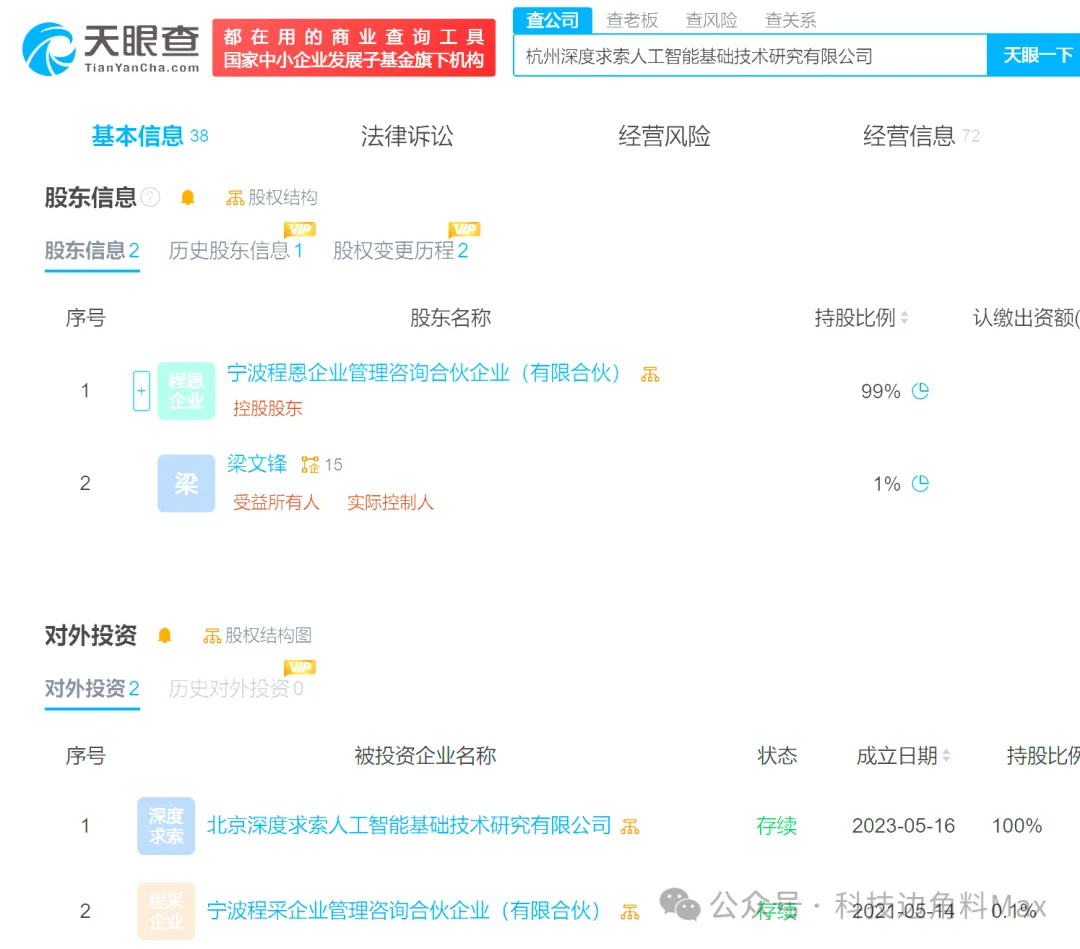Expand the 宁波程恩 shareholder row with plus button
This screenshot has width=1080, height=949.
141,391
